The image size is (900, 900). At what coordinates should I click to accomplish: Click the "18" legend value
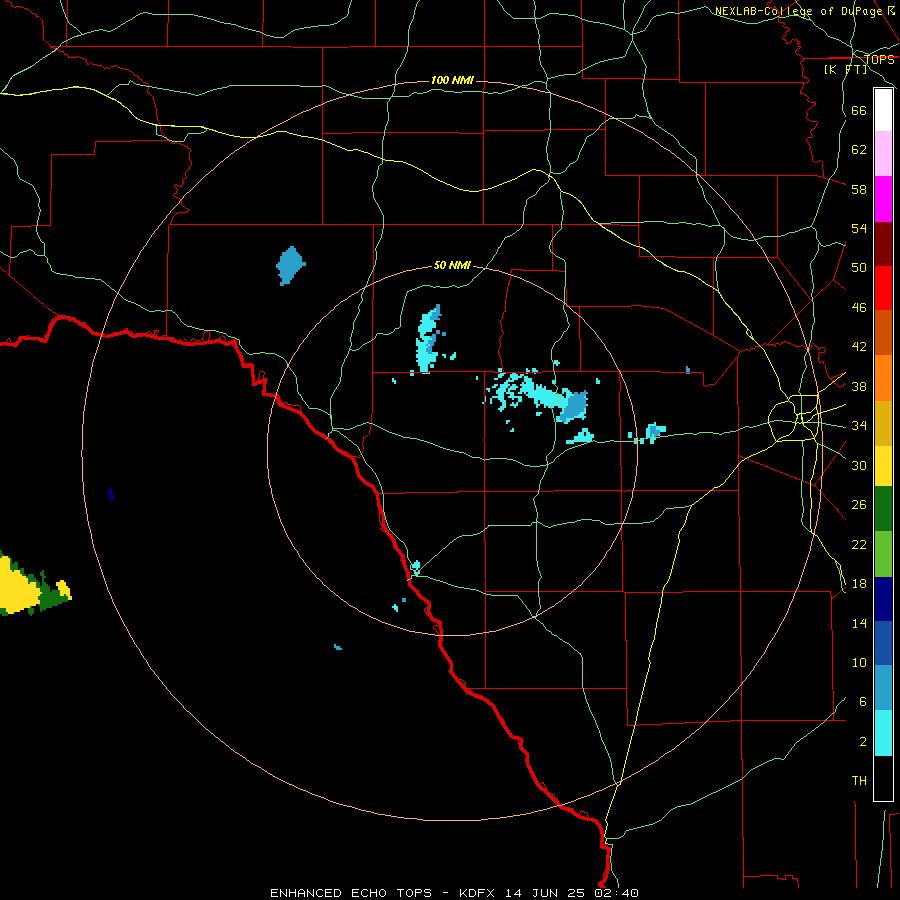pos(859,584)
